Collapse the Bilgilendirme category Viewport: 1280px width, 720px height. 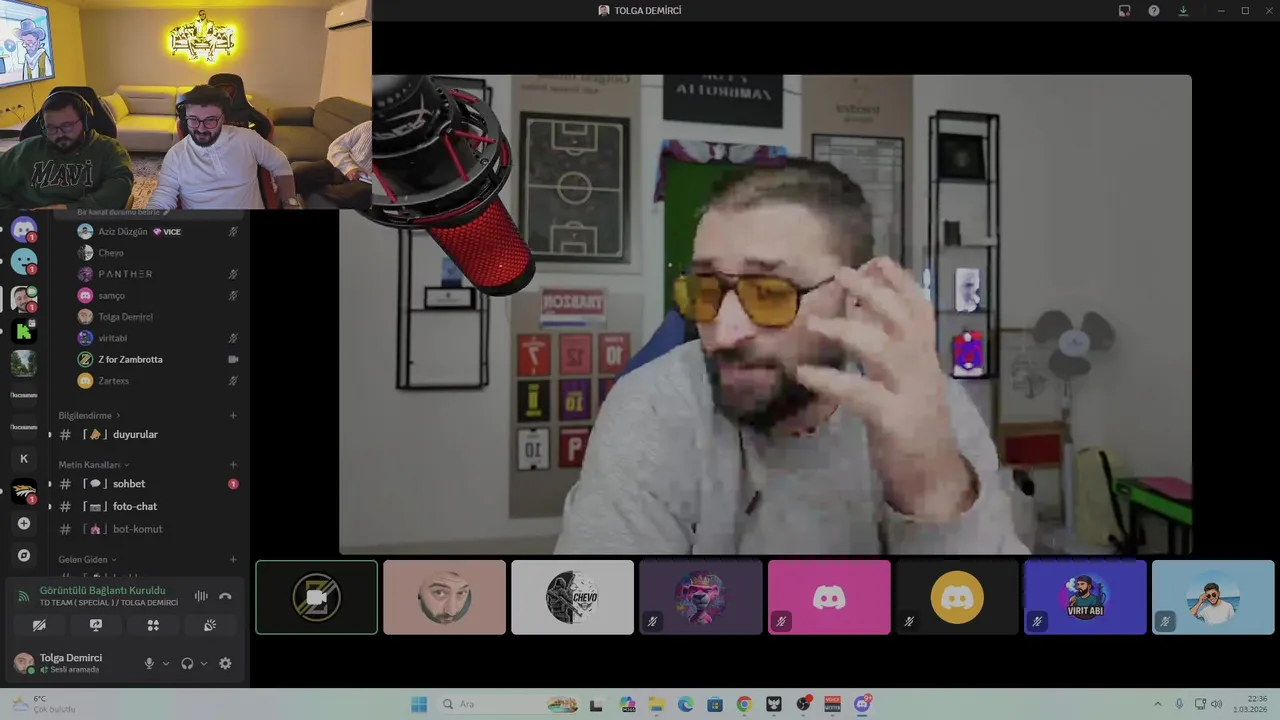89,415
